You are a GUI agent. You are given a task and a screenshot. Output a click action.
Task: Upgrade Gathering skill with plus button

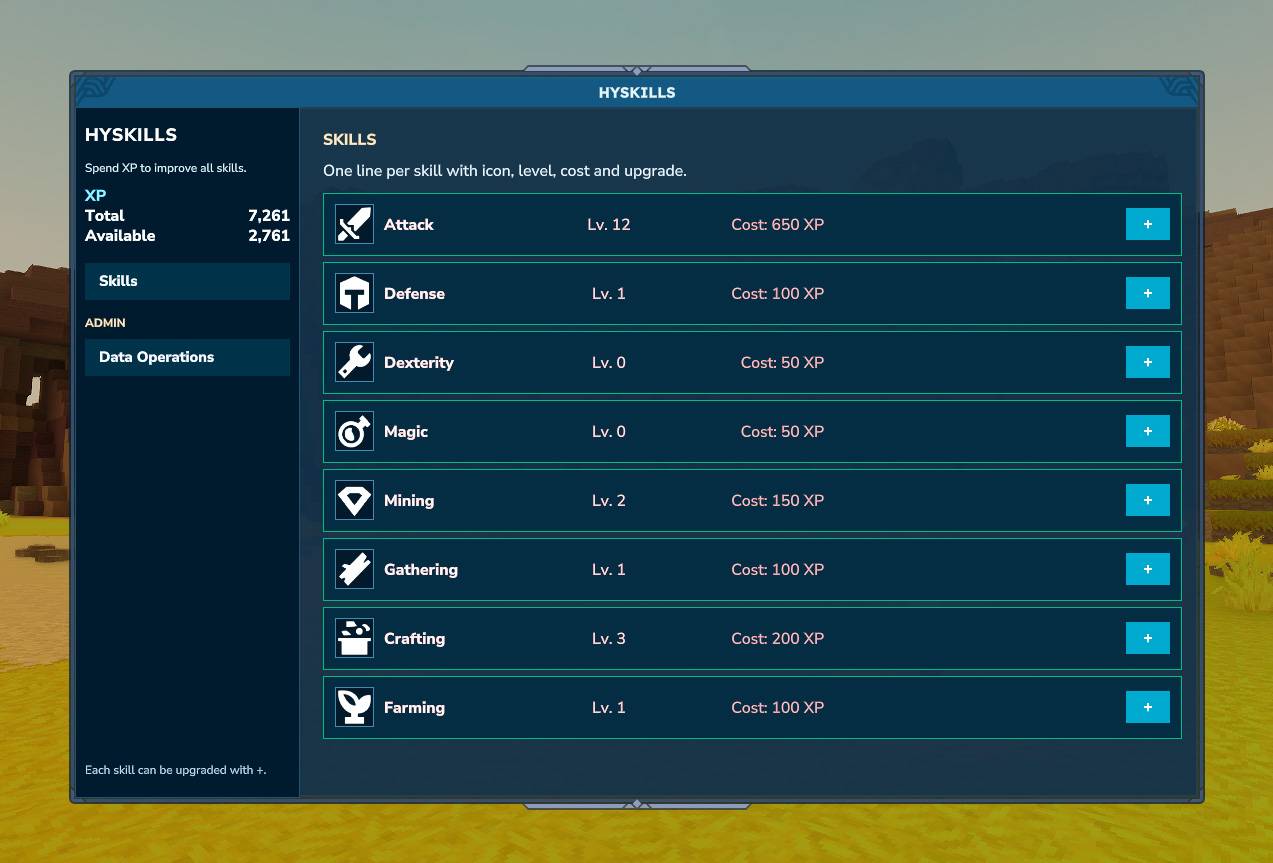click(1148, 570)
